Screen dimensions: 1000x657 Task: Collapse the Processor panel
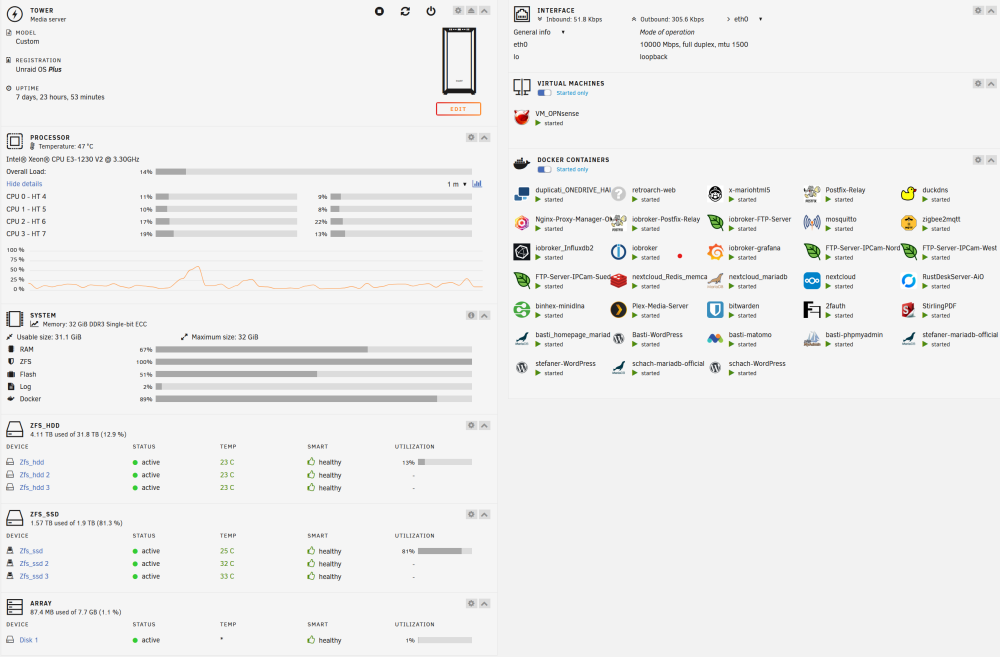coord(485,137)
